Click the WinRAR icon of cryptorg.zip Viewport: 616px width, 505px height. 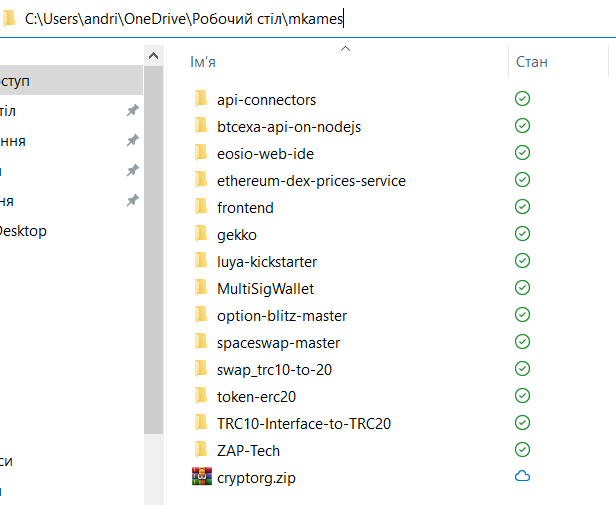202,476
